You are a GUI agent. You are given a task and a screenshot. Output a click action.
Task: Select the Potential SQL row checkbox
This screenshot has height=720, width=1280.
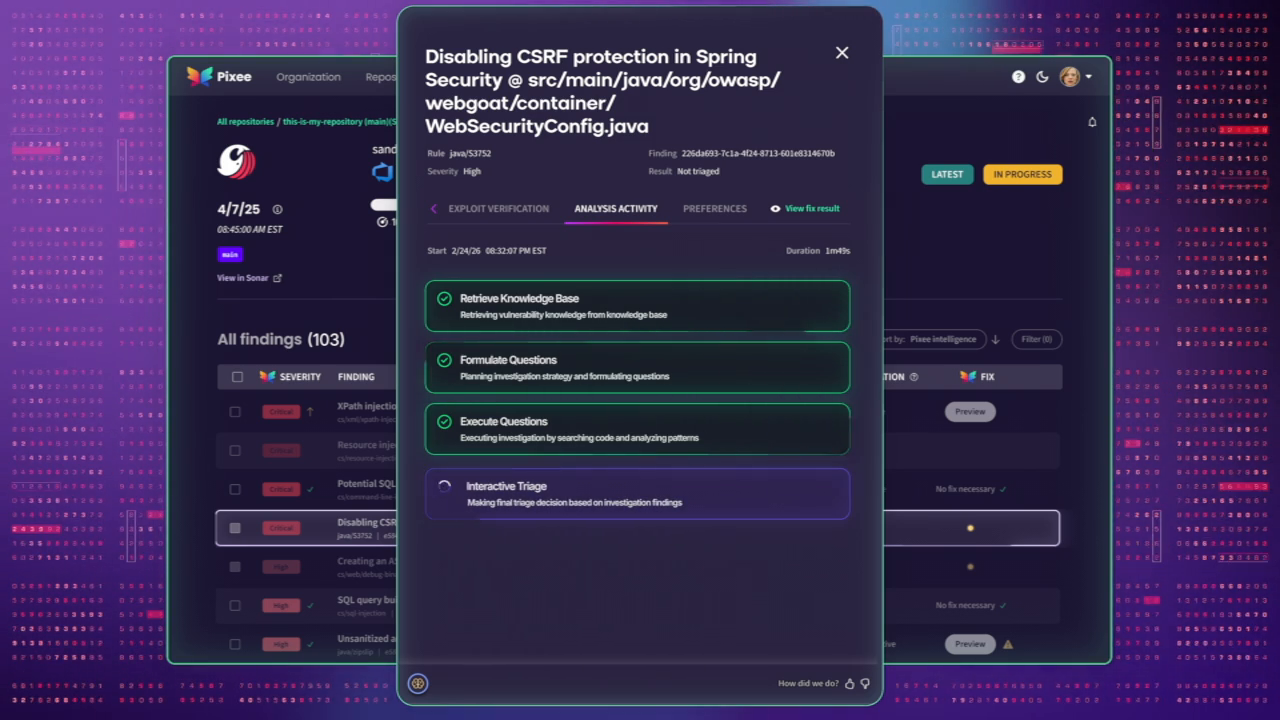[235, 490]
